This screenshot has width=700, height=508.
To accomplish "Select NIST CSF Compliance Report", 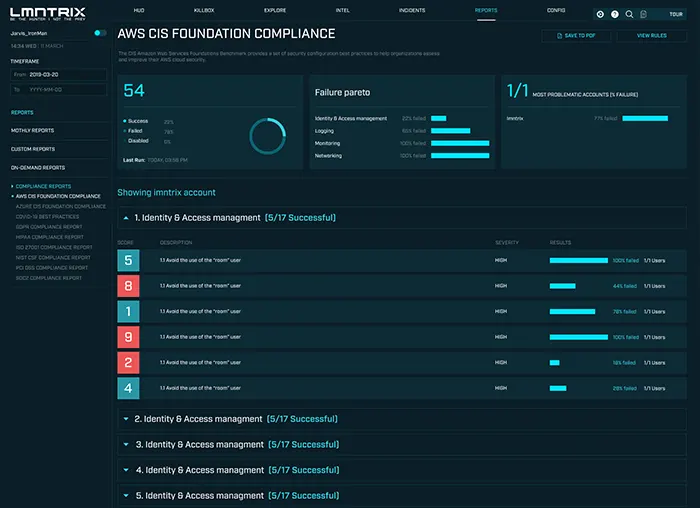I will pyautogui.click(x=53, y=258).
